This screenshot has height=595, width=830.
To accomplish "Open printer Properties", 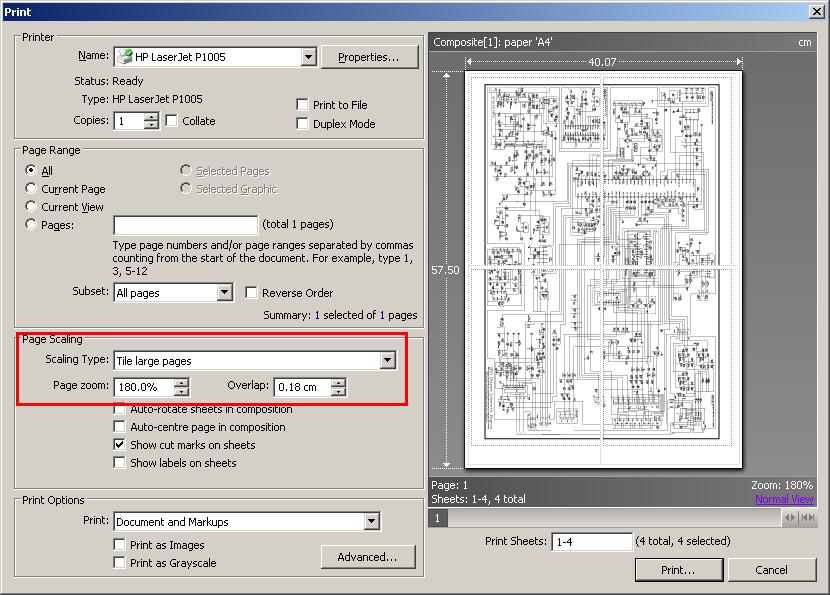I will 368,57.
